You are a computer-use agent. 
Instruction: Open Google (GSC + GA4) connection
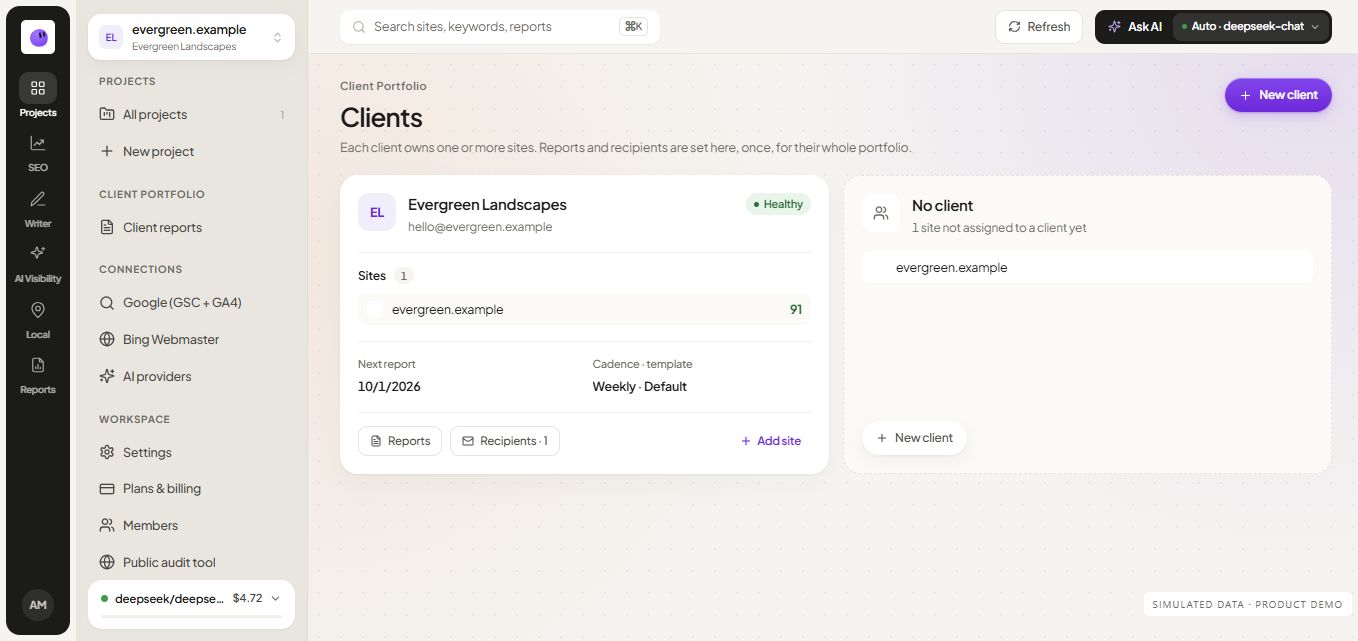click(x=192, y=303)
